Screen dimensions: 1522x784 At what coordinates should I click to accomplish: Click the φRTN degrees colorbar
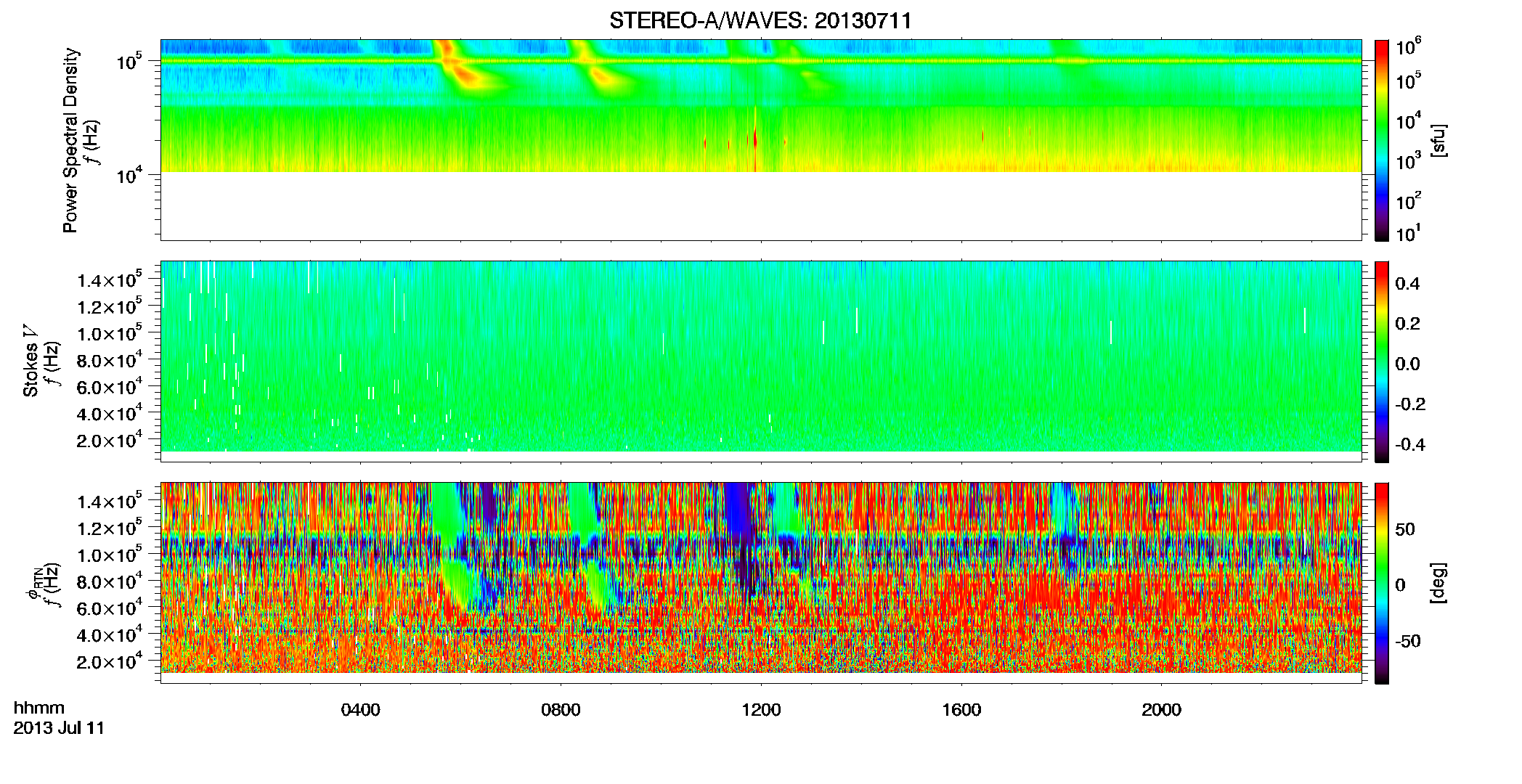(1381, 583)
